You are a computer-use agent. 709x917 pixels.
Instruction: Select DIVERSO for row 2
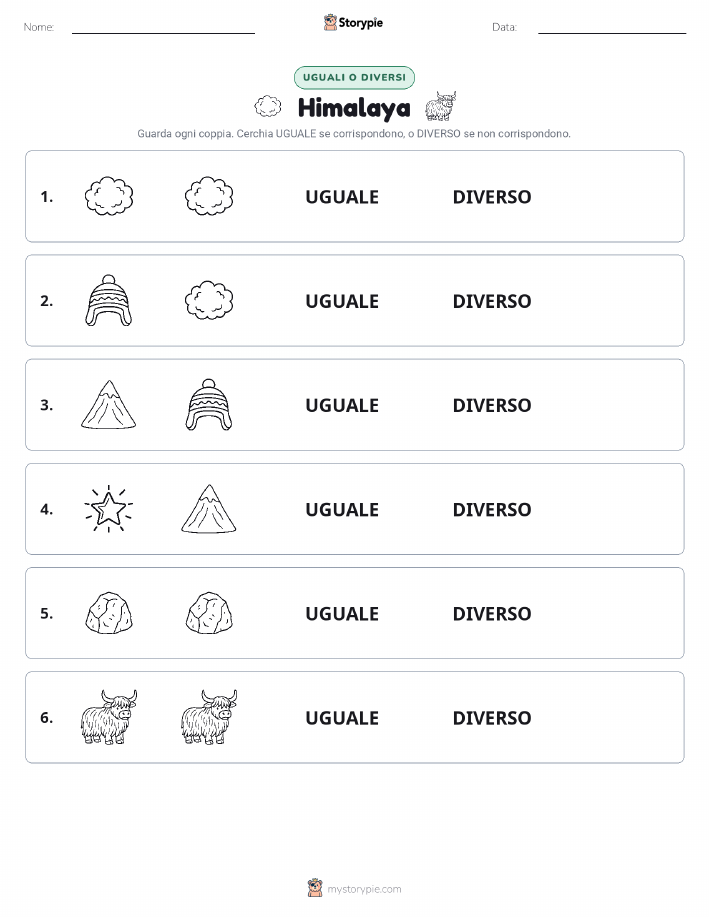point(492,301)
